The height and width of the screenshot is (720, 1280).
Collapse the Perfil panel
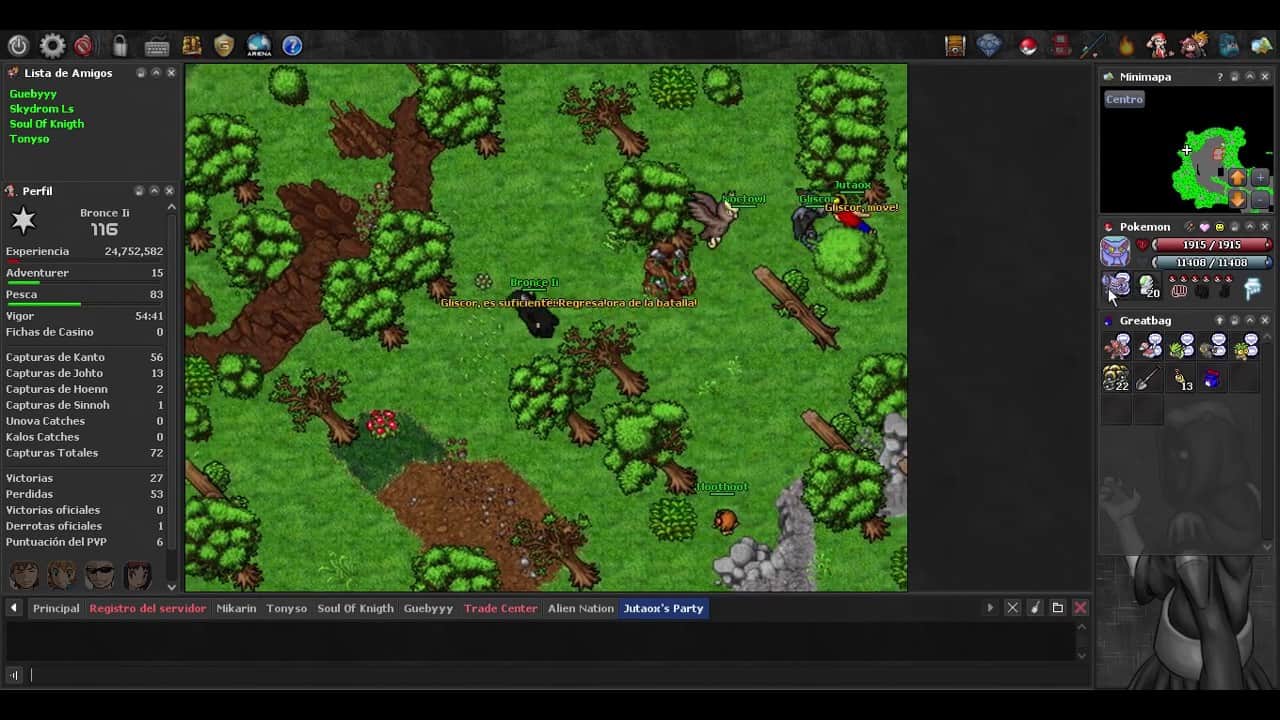pyautogui.click(x=154, y=191)
